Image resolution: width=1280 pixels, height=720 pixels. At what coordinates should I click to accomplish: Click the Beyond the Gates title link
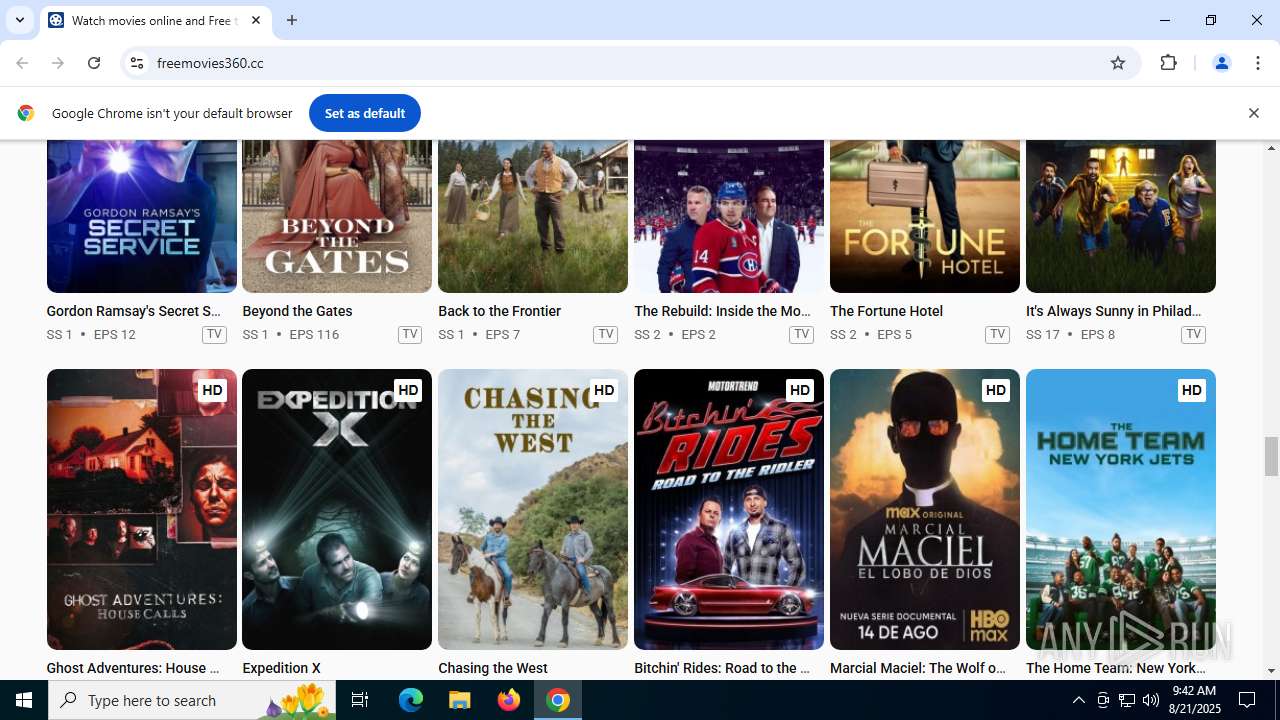click(x=297, y=311)
